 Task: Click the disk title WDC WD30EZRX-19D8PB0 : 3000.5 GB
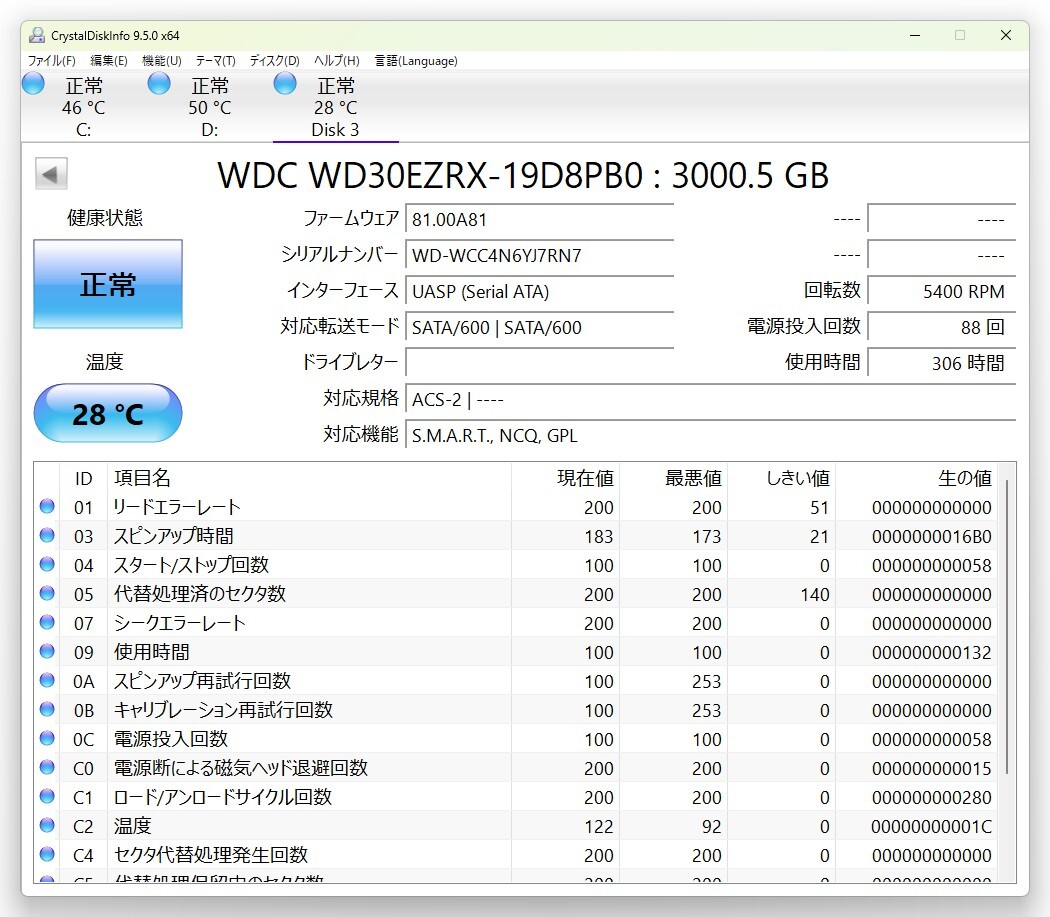coord(523,175)
